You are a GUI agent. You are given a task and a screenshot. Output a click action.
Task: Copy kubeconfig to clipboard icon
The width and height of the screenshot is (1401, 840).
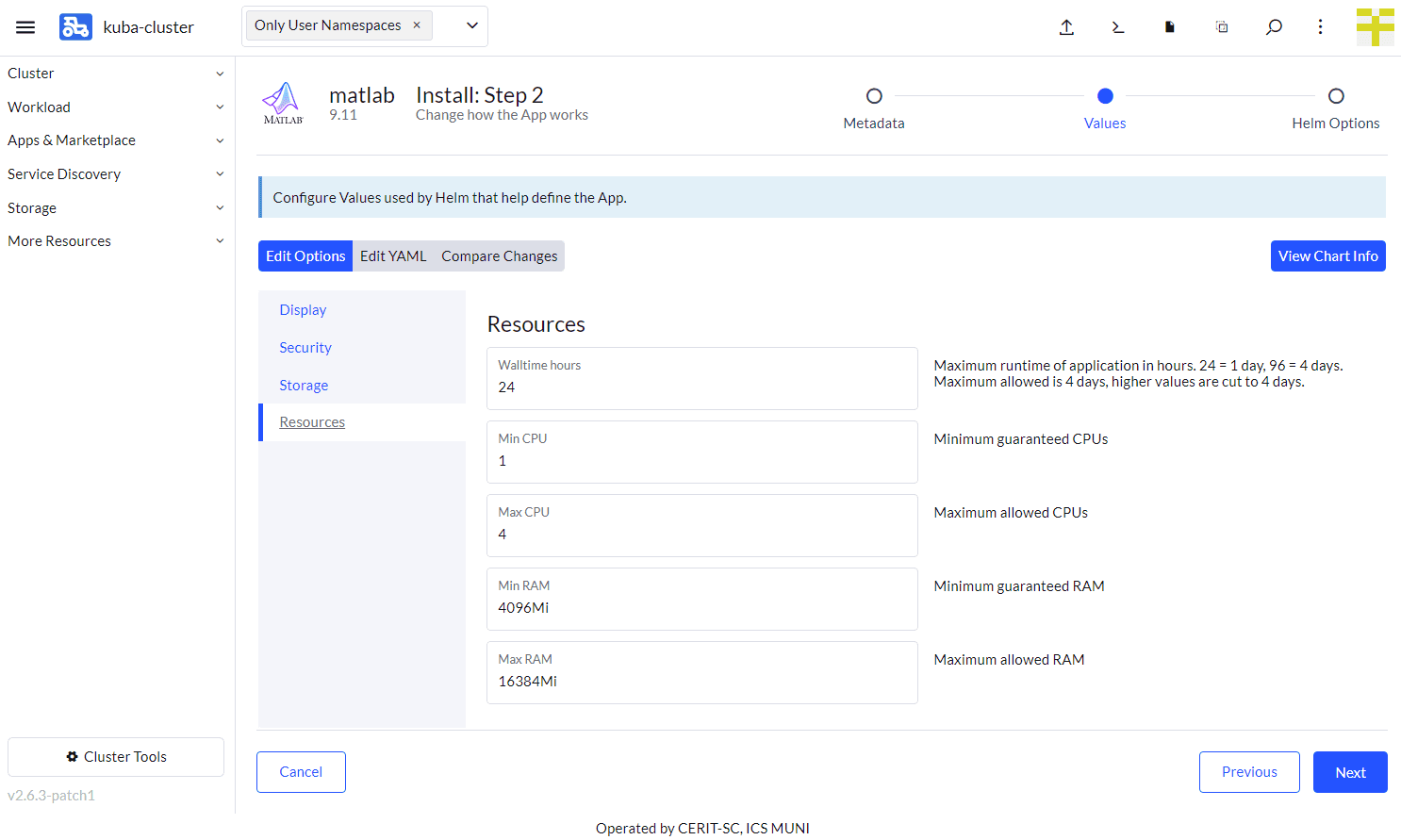coord(1222,26)
